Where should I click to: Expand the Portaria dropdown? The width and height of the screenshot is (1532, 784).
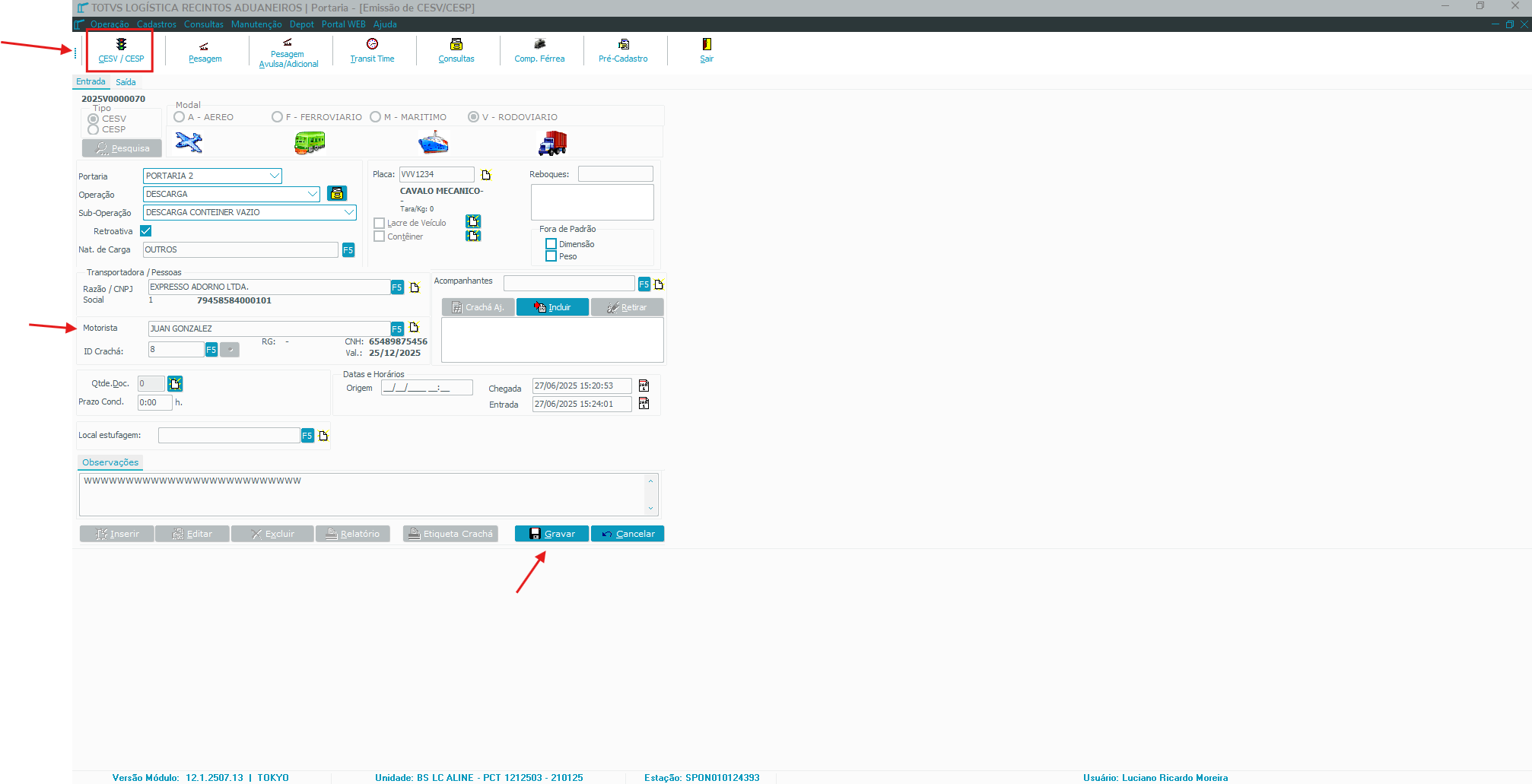tap(275, 176)
